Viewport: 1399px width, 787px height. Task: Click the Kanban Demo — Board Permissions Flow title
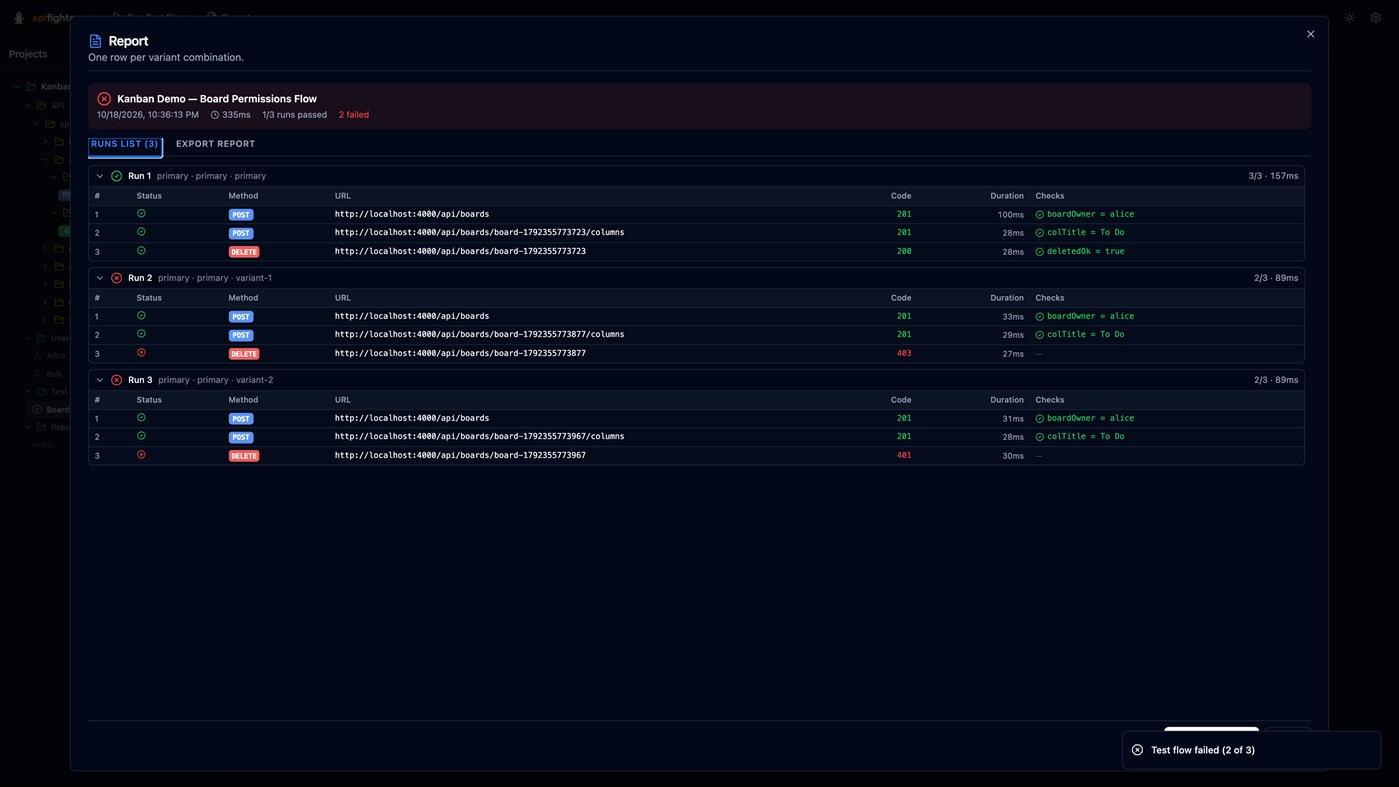tap(217, 99)
